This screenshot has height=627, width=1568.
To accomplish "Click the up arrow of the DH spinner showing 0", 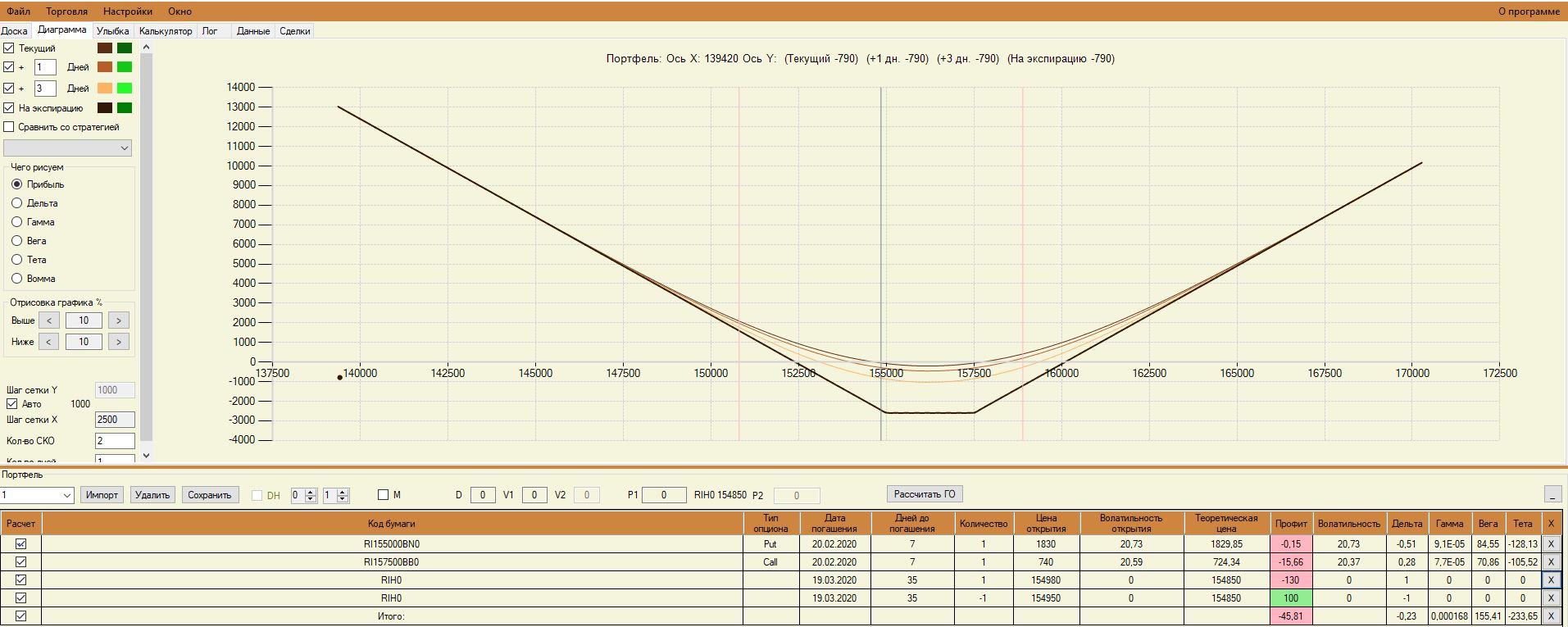I will pyautogui.click(x=310, y=492).
